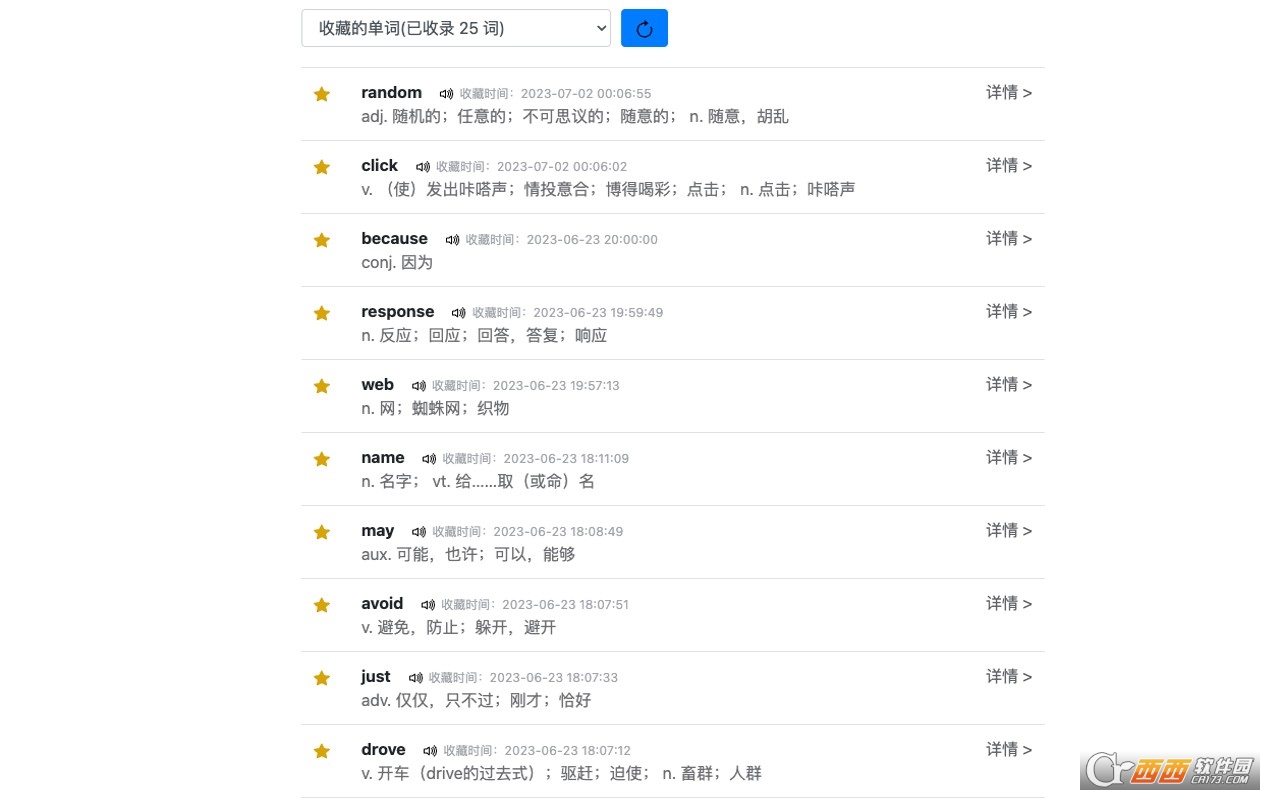Toggle star for avoid
Image resolution: width=1280 pixels, height=800 pixels.
322,605
